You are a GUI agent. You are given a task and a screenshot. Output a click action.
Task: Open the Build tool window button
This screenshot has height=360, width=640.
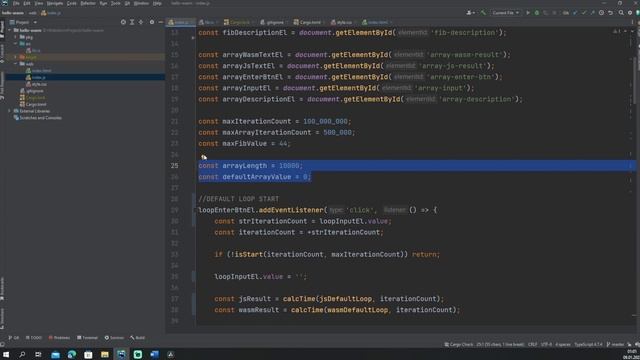(138, 338)
